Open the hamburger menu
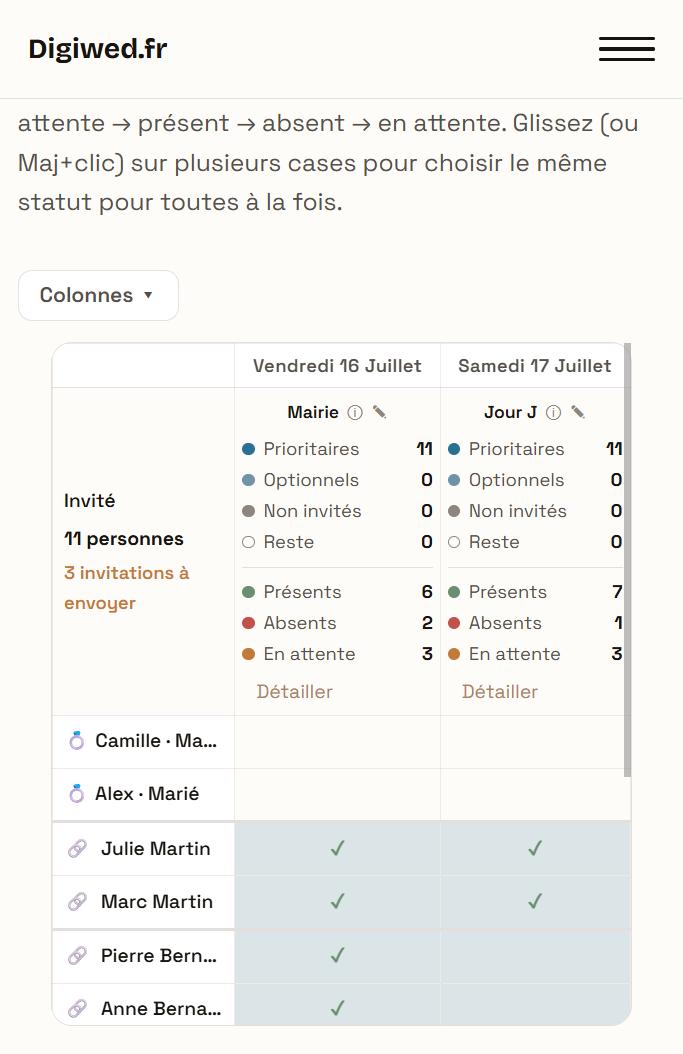 pos(627,49)
